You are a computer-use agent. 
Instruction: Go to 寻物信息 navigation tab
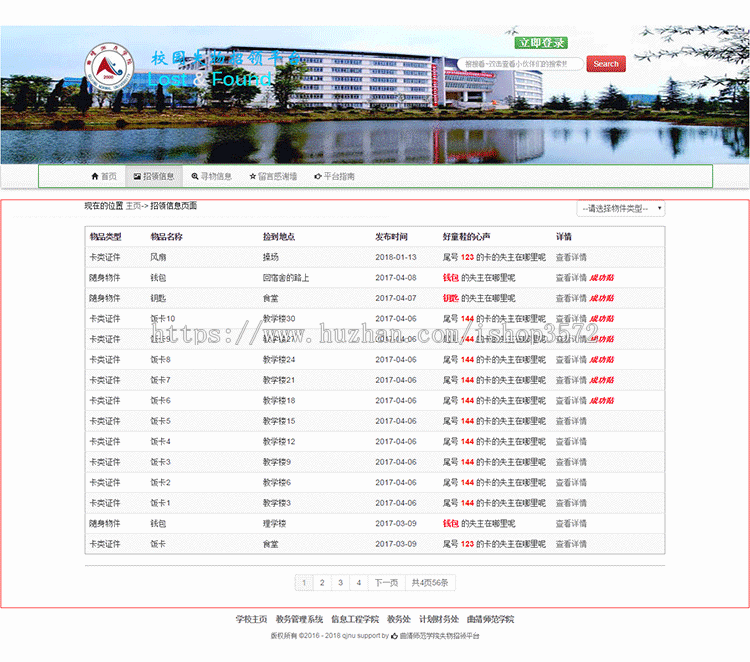point(211,177)
